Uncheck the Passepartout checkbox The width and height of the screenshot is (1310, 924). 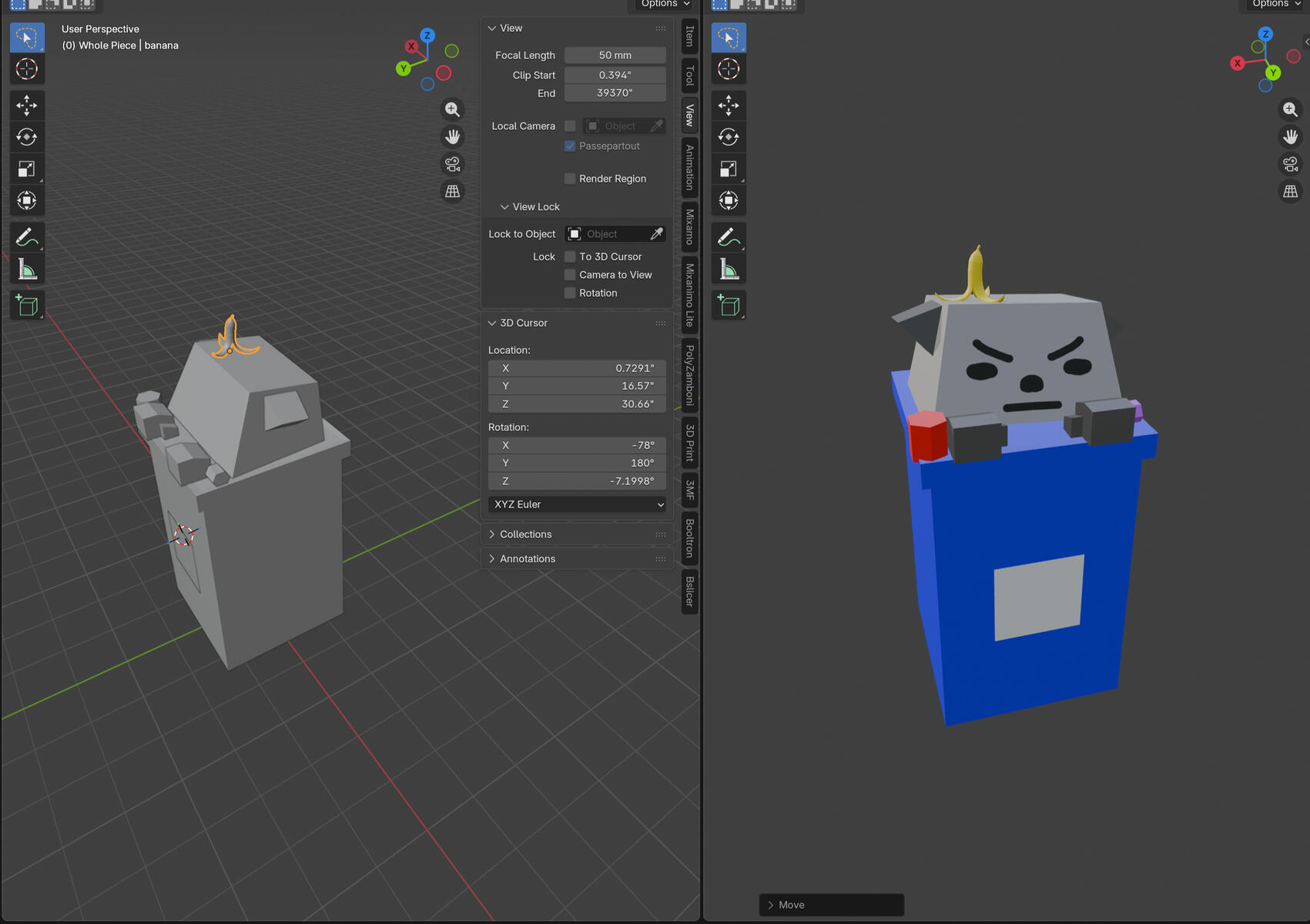tap(570, 146)
